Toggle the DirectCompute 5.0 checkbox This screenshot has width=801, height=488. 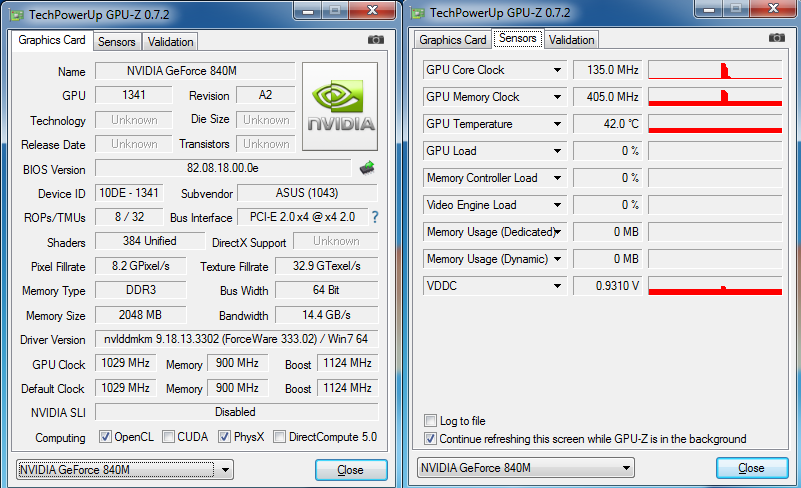[x=279, y=437]
